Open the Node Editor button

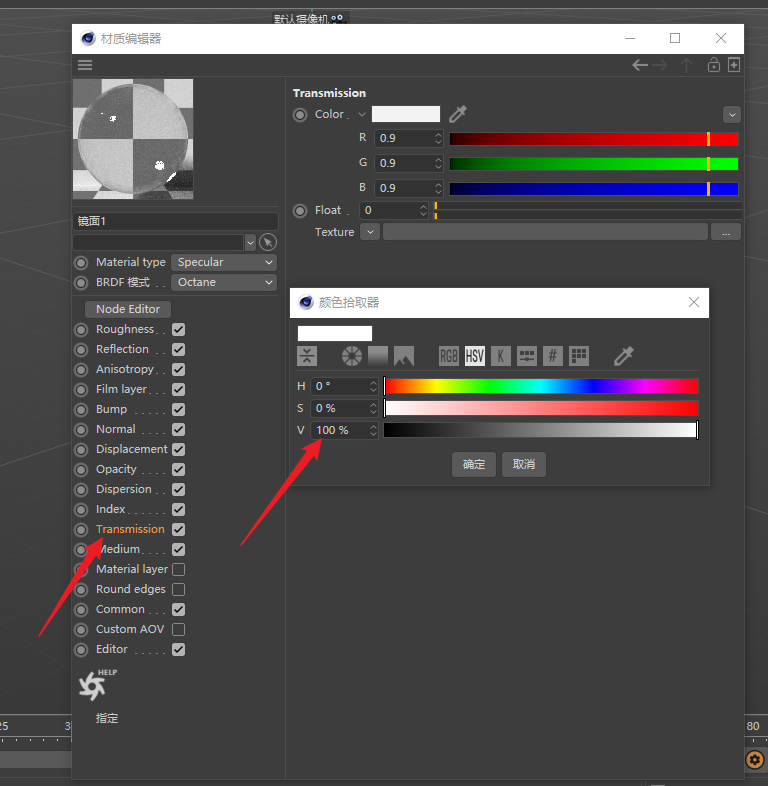129,309
